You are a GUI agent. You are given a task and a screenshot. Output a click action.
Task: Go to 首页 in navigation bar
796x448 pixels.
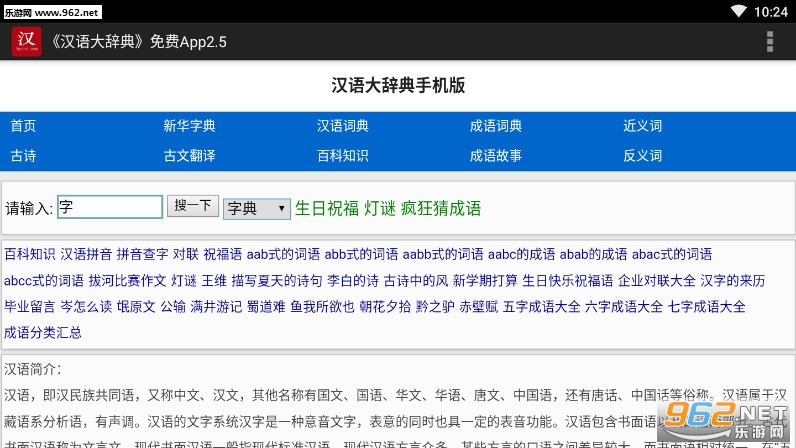pos(23,126)
